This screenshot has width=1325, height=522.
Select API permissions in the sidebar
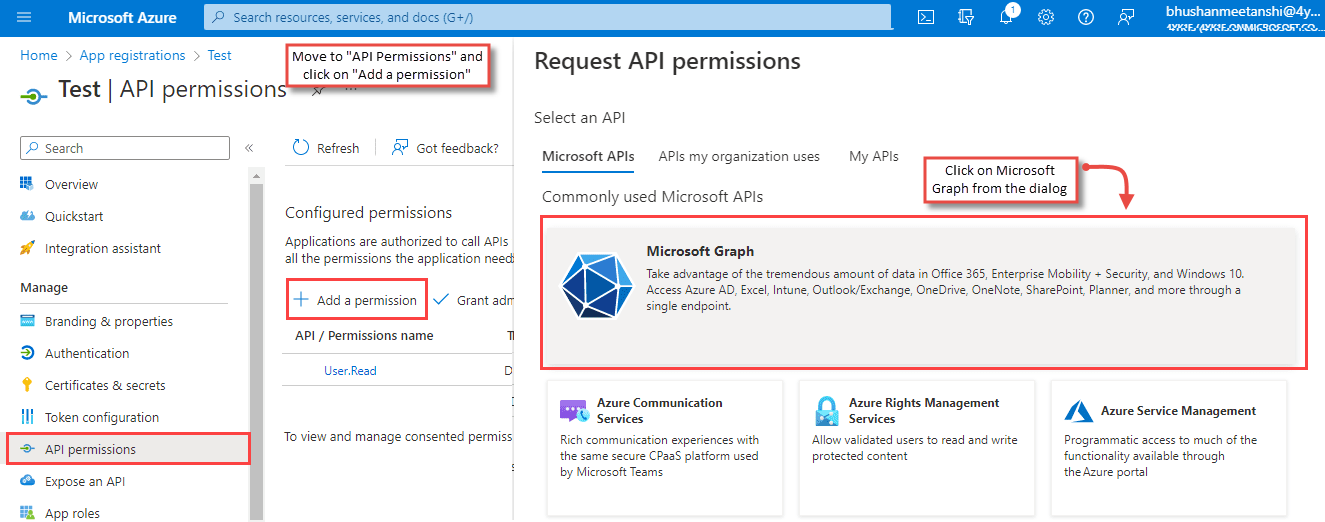128,449
